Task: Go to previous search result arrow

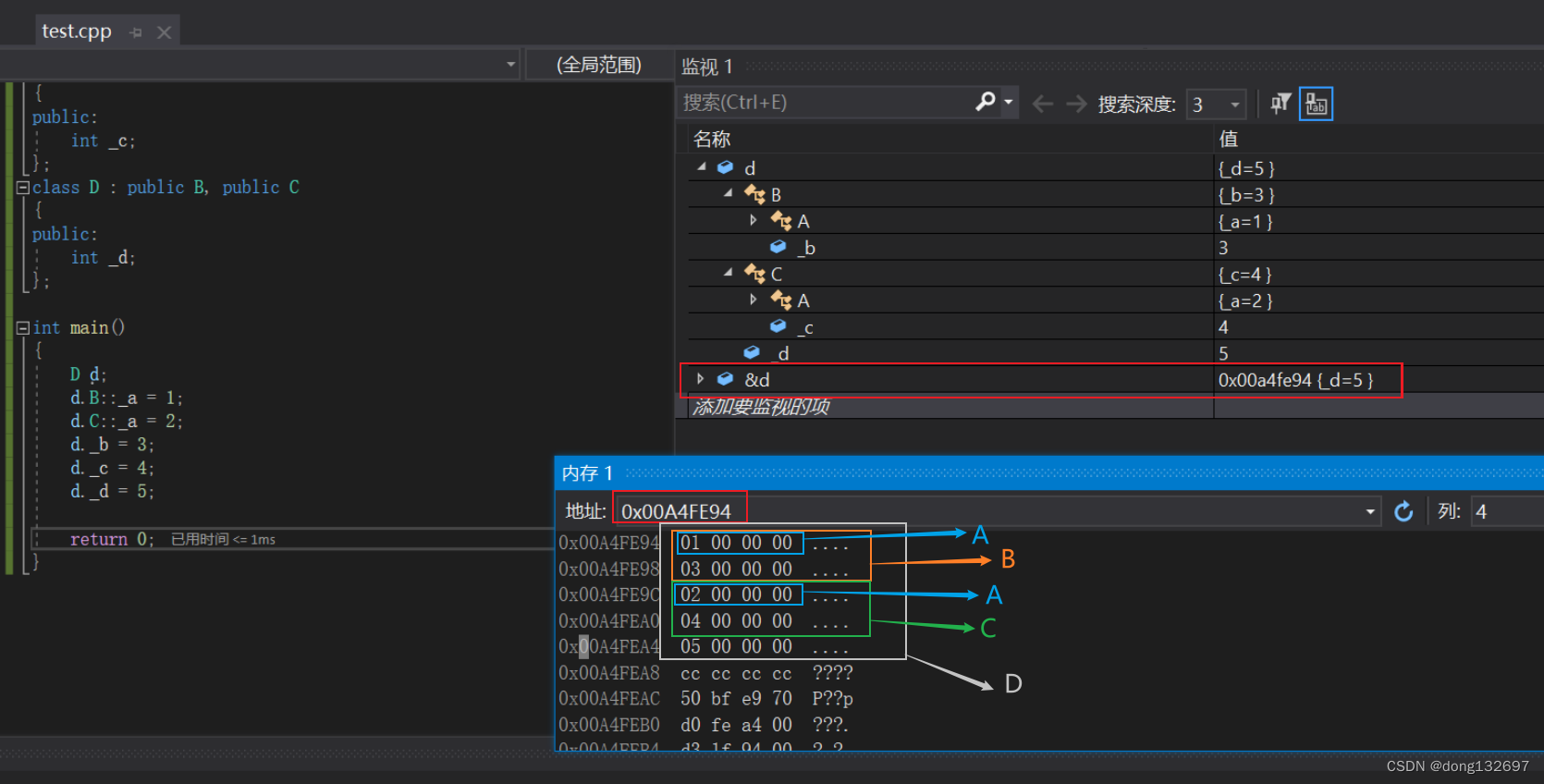Action: click(1043, 104)
